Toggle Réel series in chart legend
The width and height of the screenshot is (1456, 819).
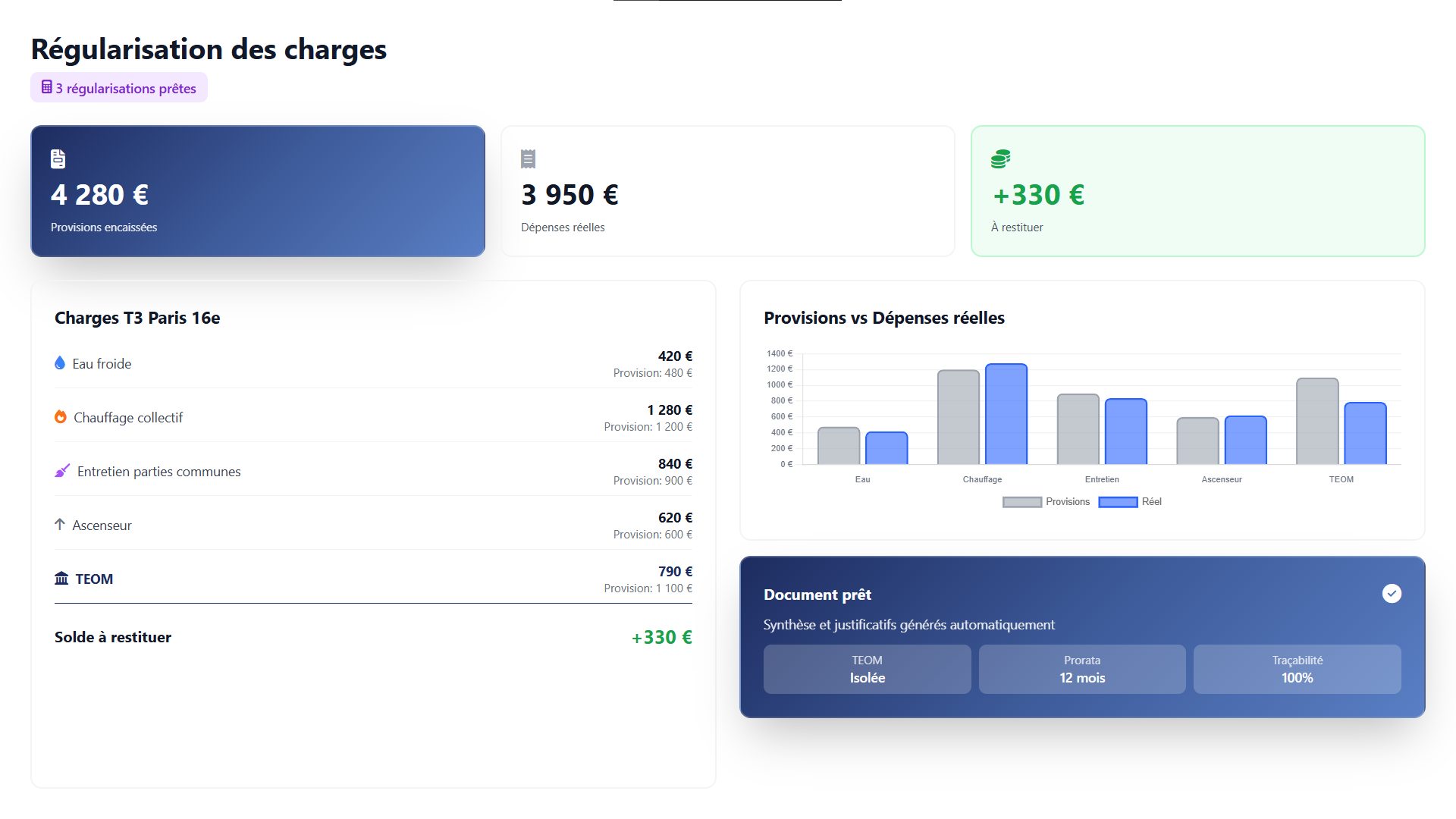click(x=1130, y=502)
